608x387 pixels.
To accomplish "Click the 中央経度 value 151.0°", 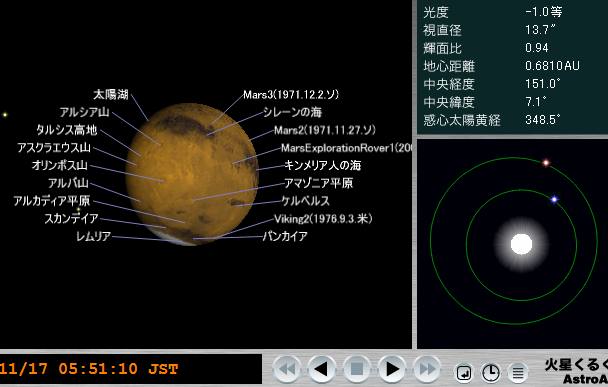I will coord(542,84).
